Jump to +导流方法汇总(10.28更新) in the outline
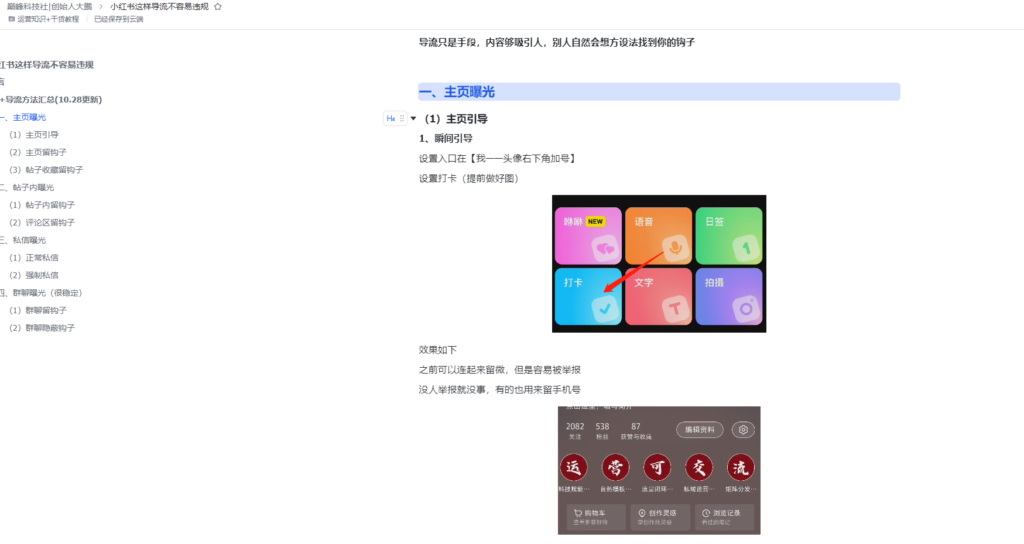Screen dimensions: 1024x544 point(51,100)
